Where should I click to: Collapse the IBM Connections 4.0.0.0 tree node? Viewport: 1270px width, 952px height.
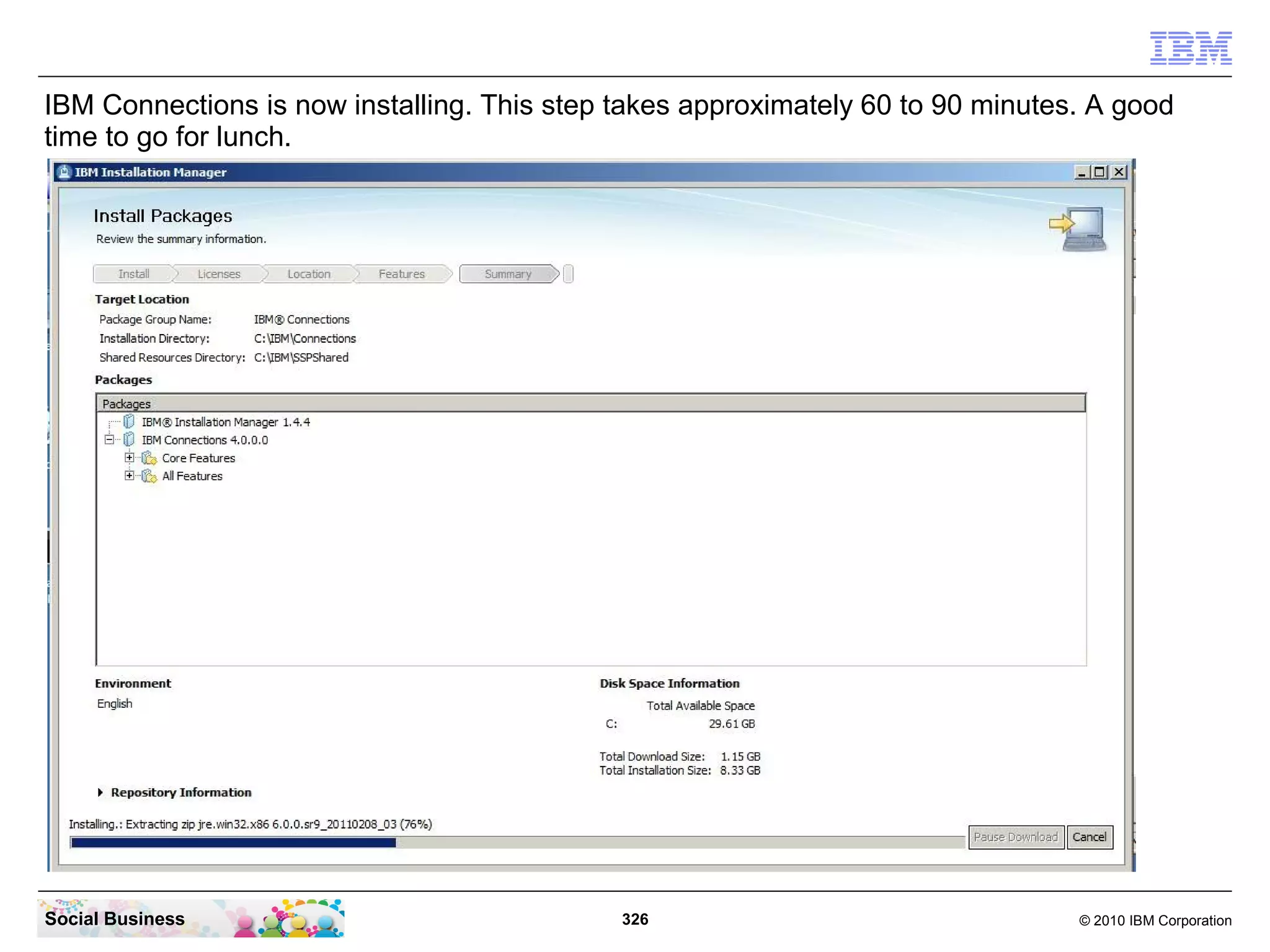point(109,439)
